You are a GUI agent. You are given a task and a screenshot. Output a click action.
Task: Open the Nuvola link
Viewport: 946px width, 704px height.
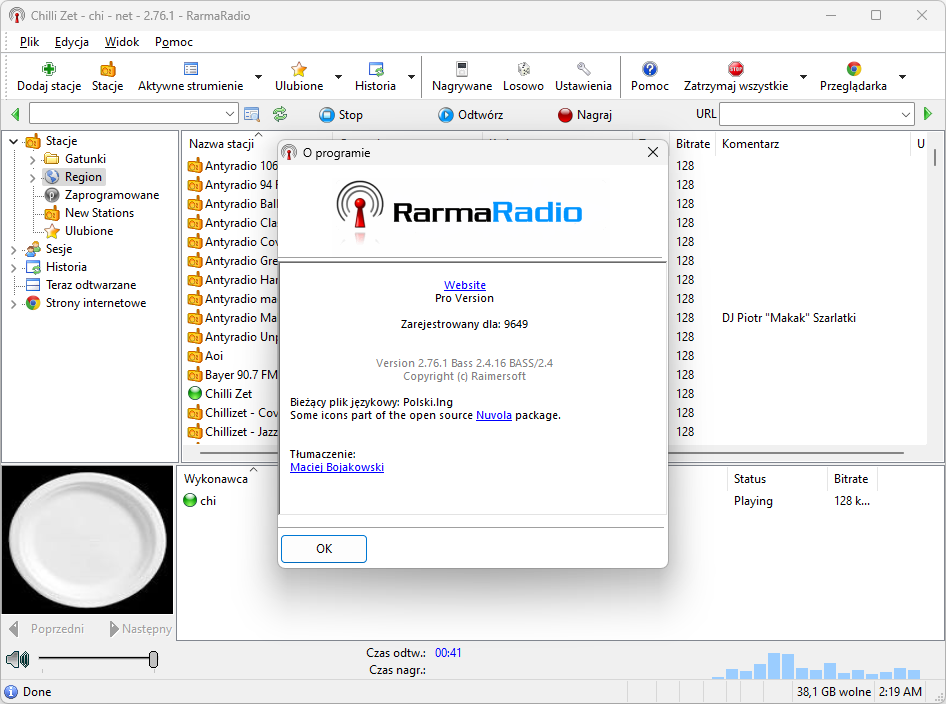(x=494, y=415)
